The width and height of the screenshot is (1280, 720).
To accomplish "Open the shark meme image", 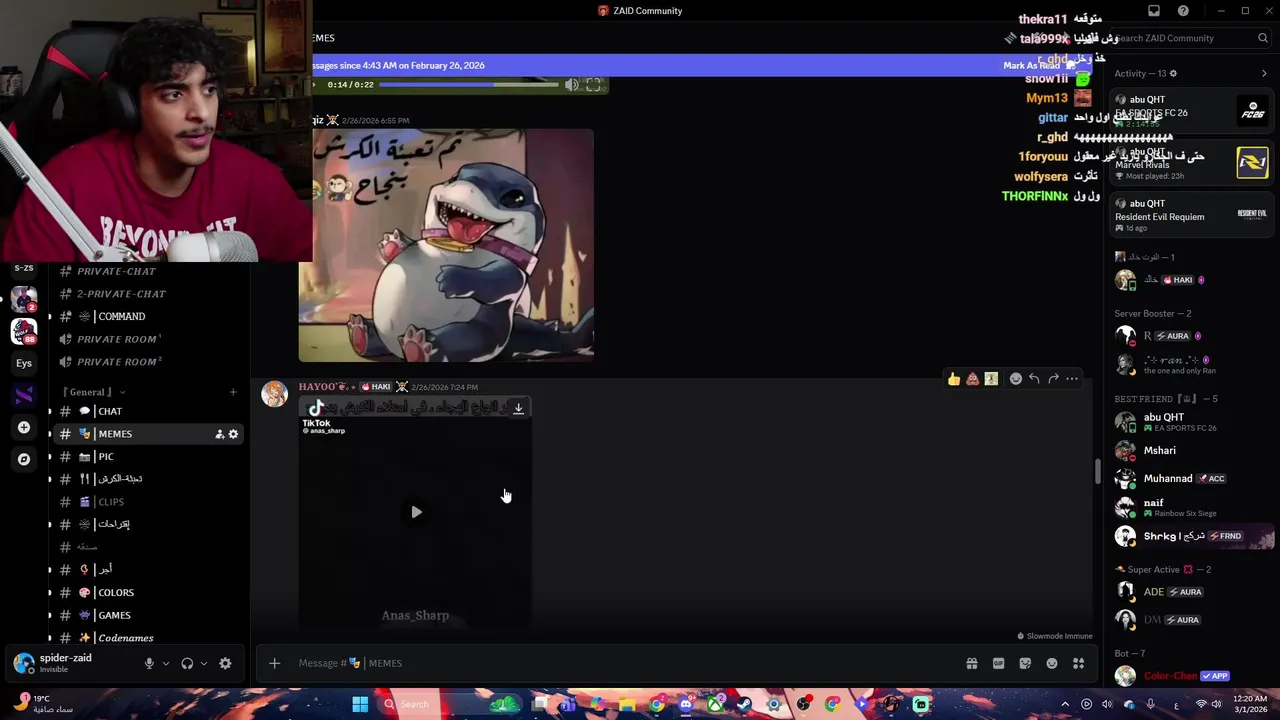I will click(446, 245).
